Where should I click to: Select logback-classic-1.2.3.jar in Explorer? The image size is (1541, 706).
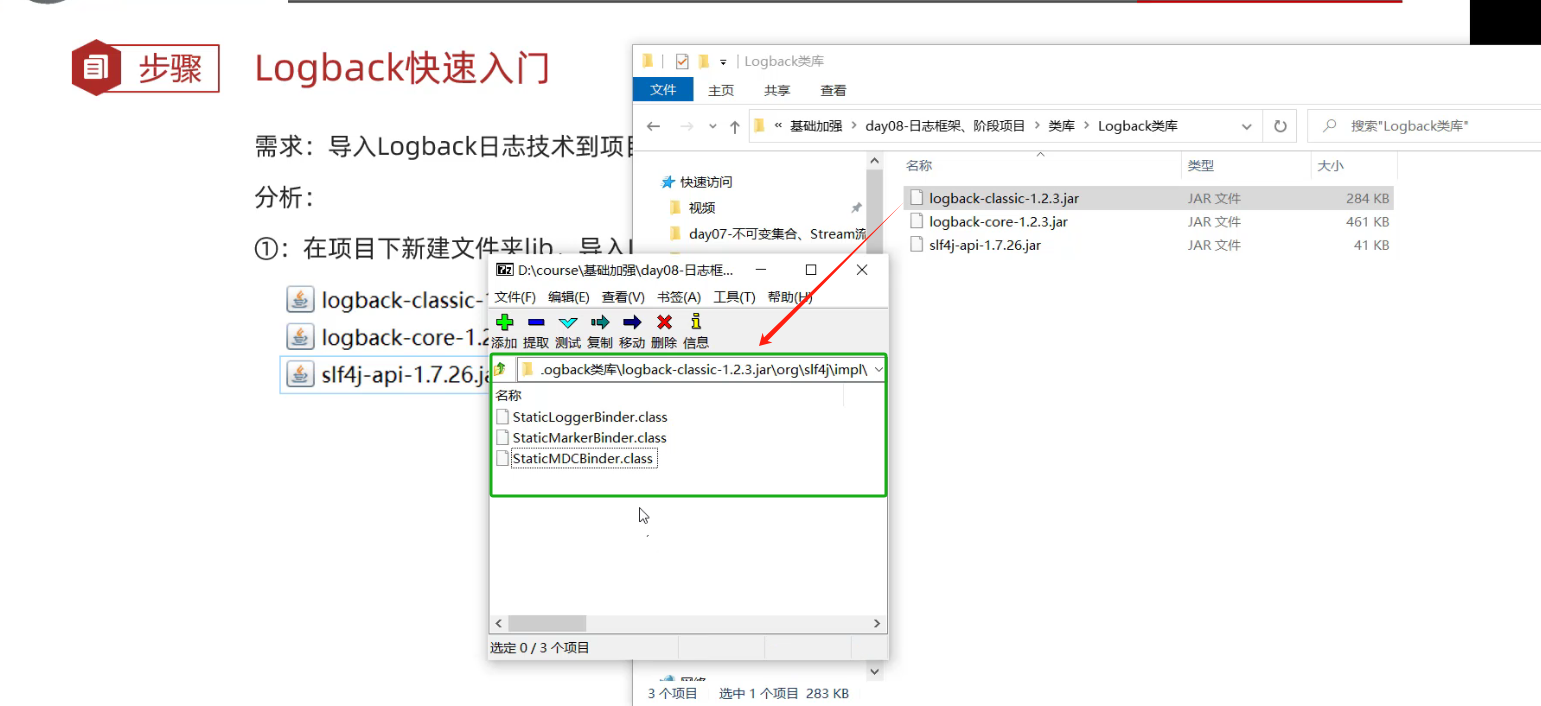tap(1149, 199)
